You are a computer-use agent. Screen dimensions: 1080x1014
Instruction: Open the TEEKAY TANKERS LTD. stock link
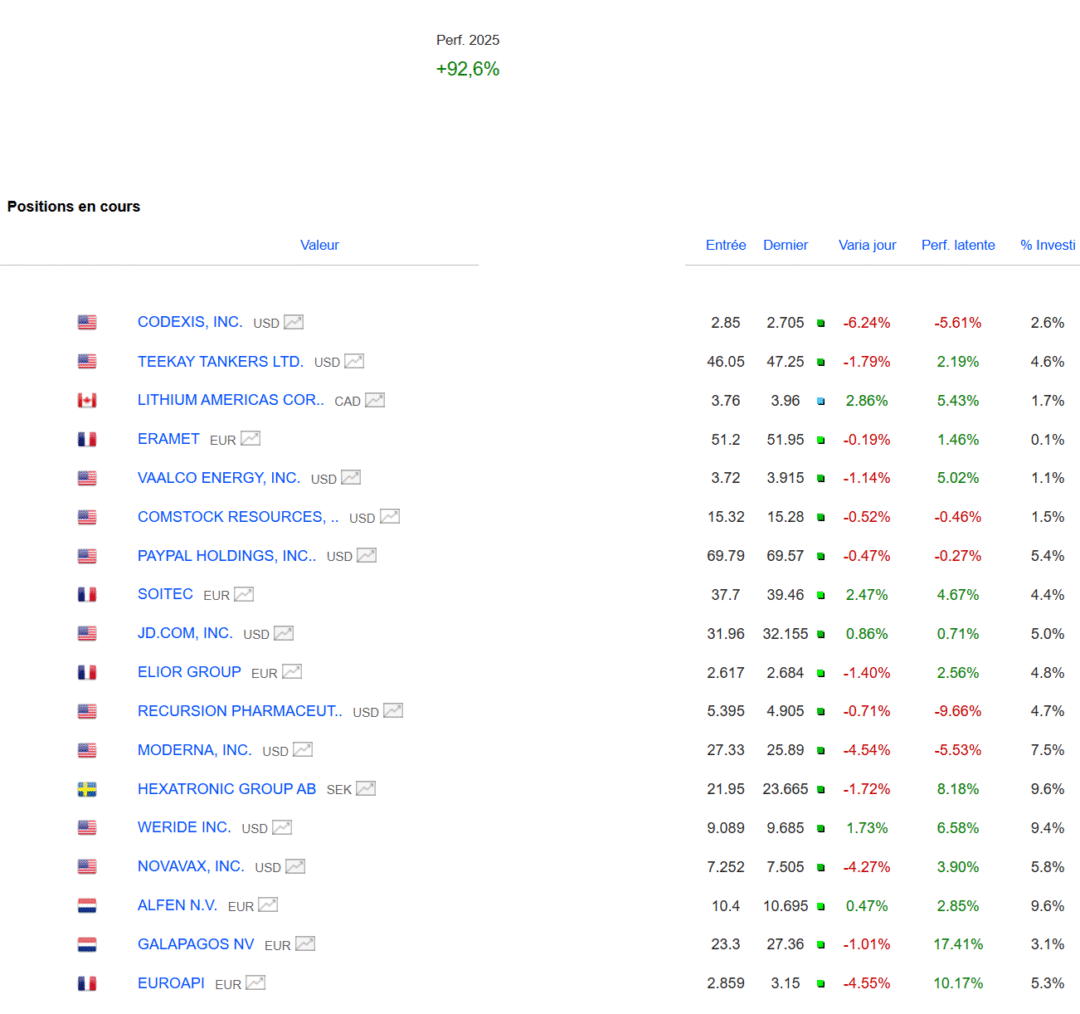click(220, 361)
